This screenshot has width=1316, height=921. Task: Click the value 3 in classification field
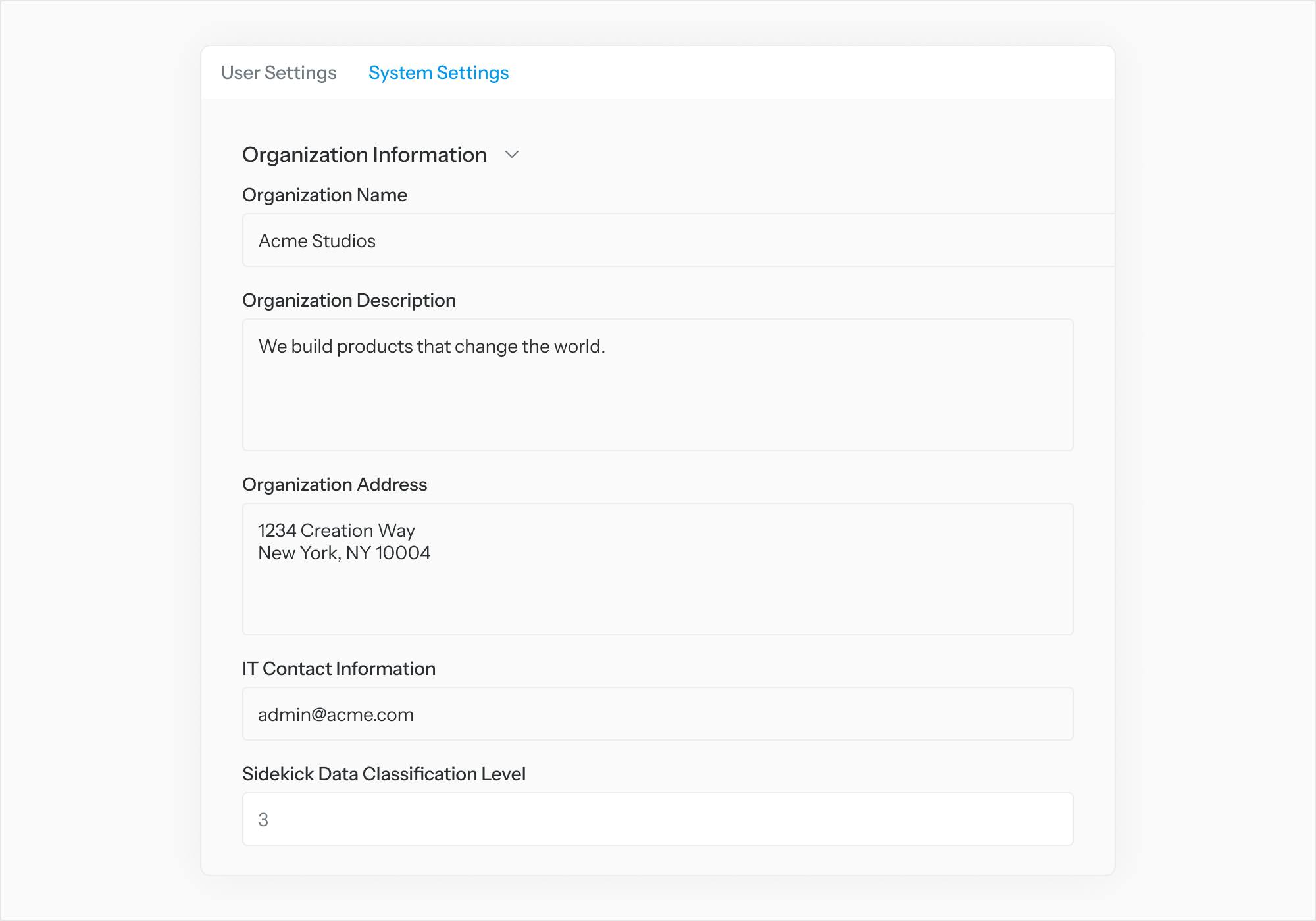click(x=263, y=820)
